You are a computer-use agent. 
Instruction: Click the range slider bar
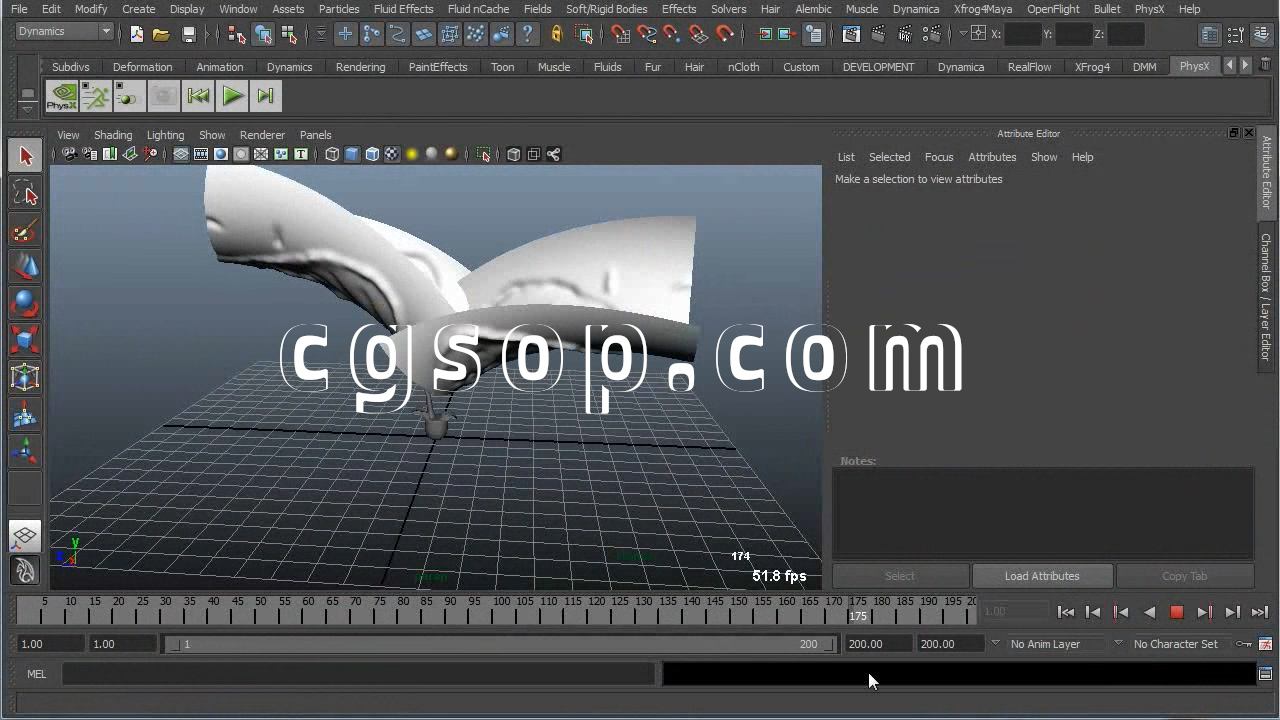[x=500, y=644]
